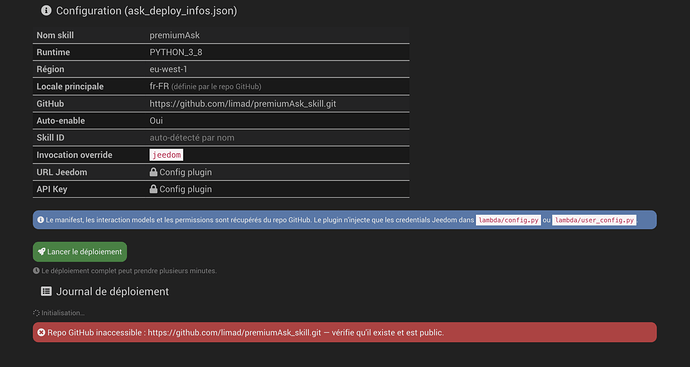Click the Locale principale row label

pyautogui.click(x=70, y=87)
